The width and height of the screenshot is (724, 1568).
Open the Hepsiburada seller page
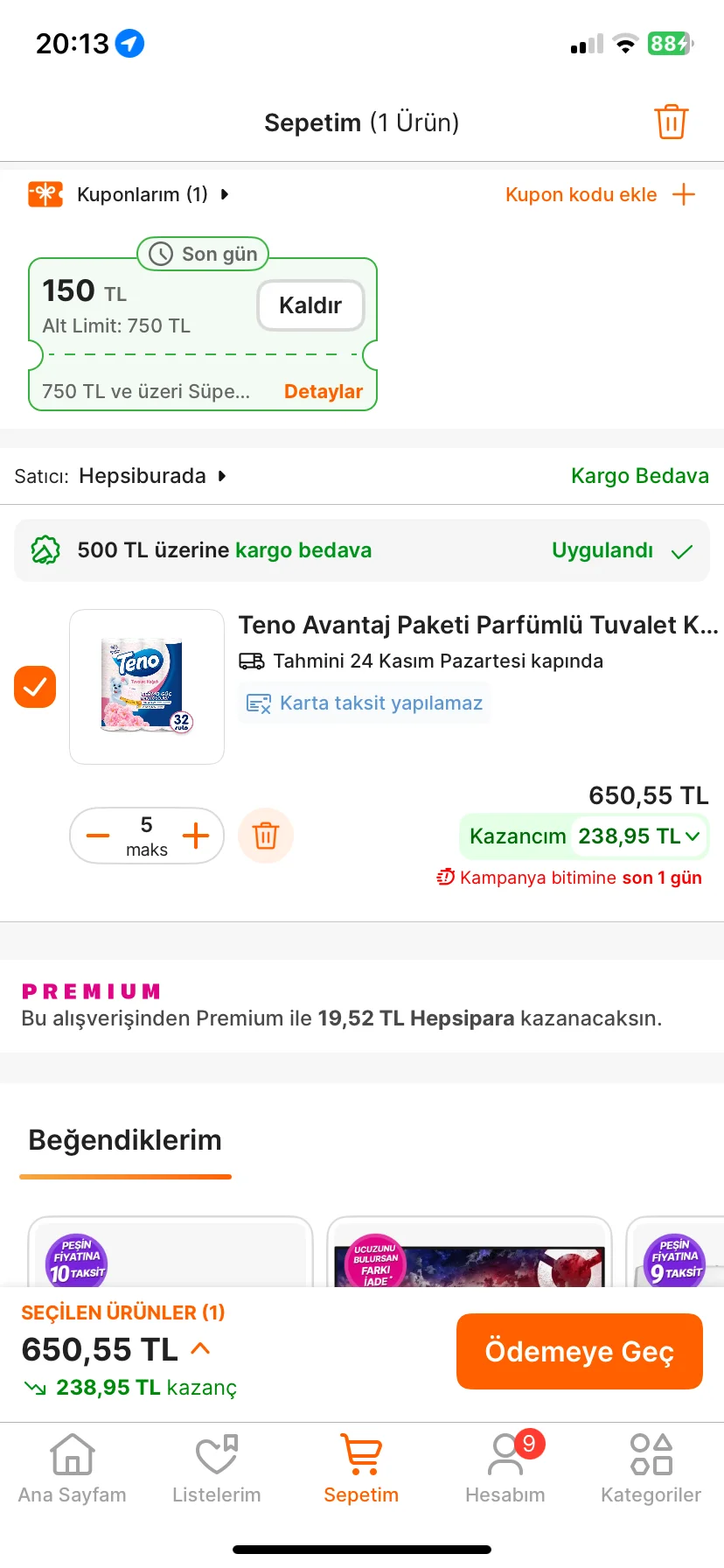[x=151, y=476]
